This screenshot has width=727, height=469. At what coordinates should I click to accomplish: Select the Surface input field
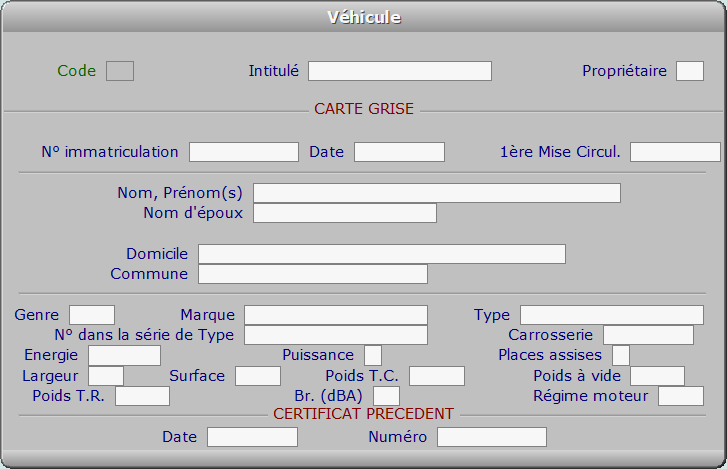click(x=258, y=376)
